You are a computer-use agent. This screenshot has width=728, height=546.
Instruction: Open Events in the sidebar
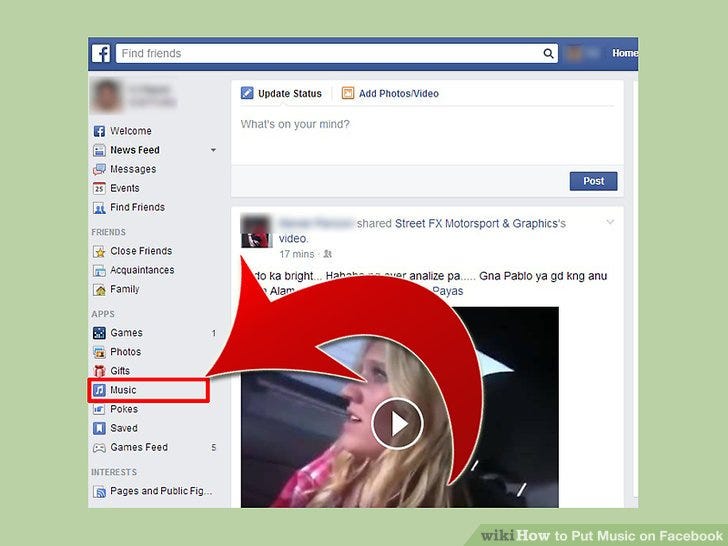(124, 188)
